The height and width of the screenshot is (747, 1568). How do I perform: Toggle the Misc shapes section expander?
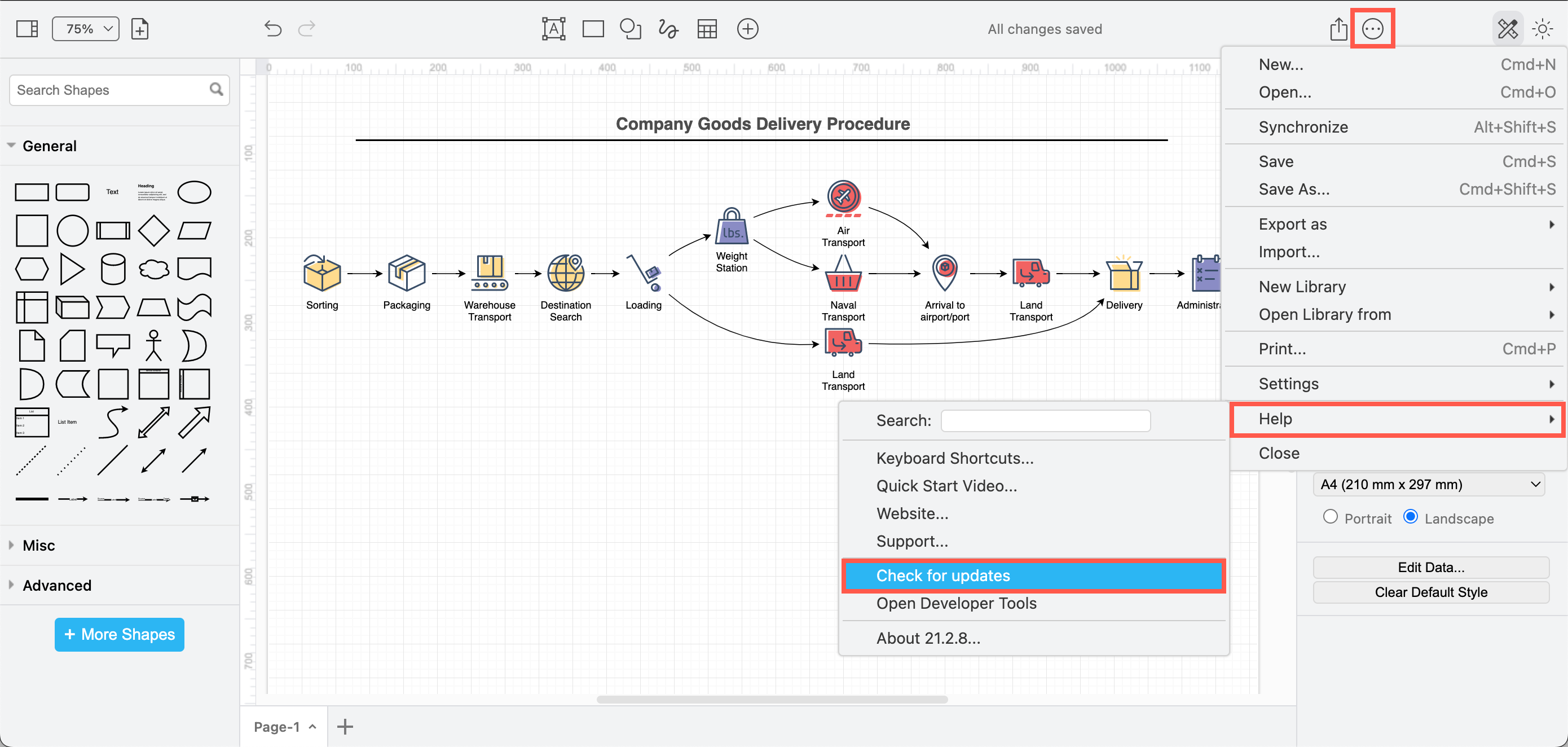(12, 546)
